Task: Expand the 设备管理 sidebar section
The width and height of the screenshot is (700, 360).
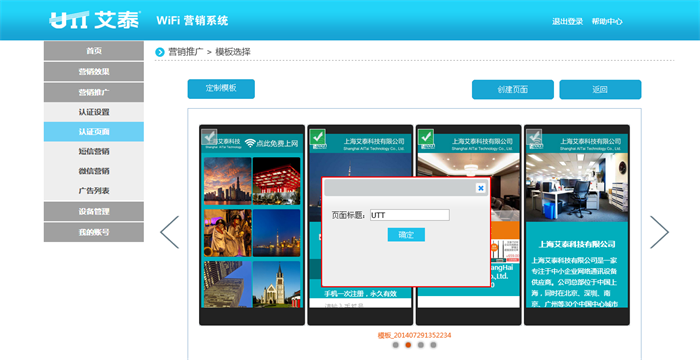Action: pos(94,211)
